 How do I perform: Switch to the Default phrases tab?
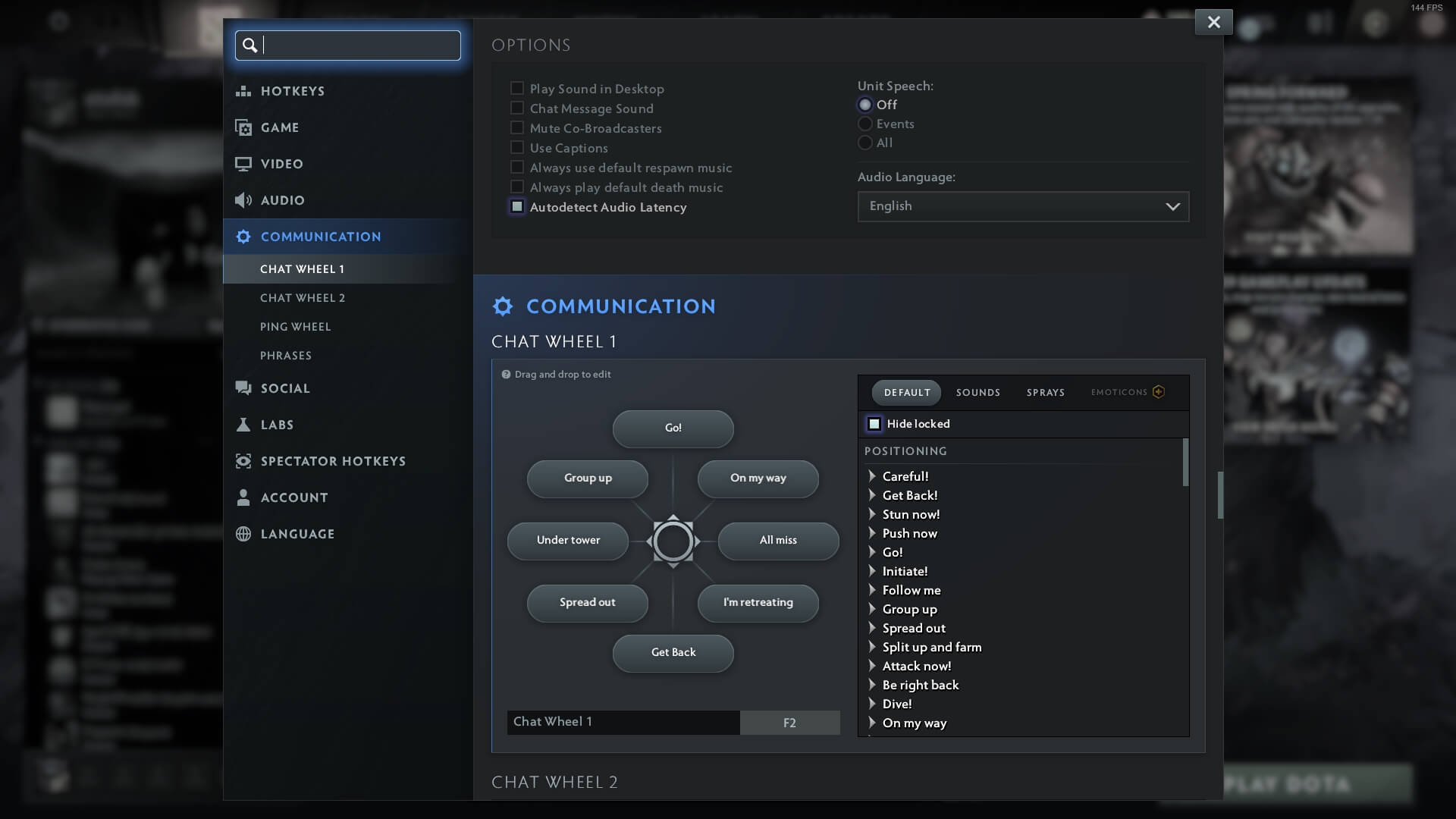(x=906, y=392)
